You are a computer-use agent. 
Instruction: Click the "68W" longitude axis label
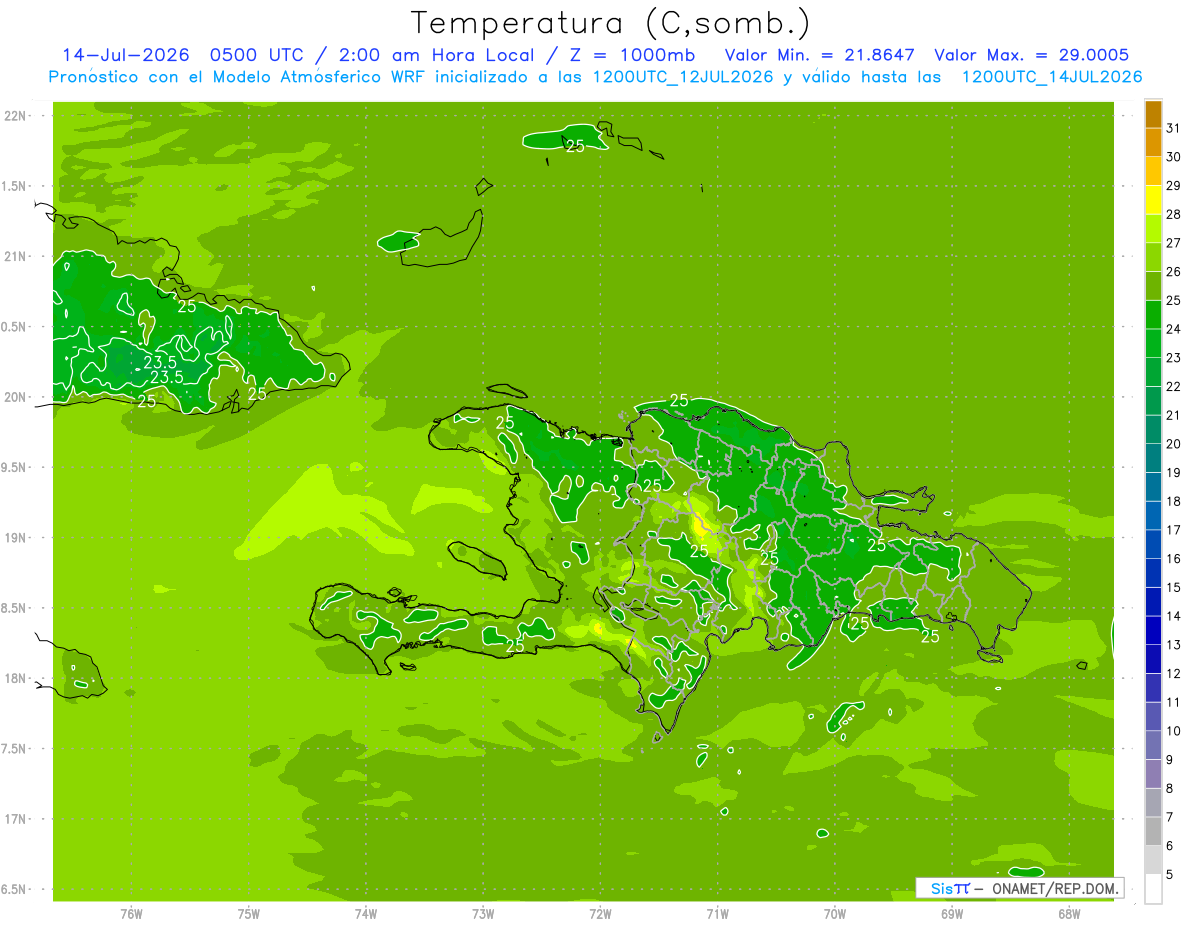[1068, 914]
